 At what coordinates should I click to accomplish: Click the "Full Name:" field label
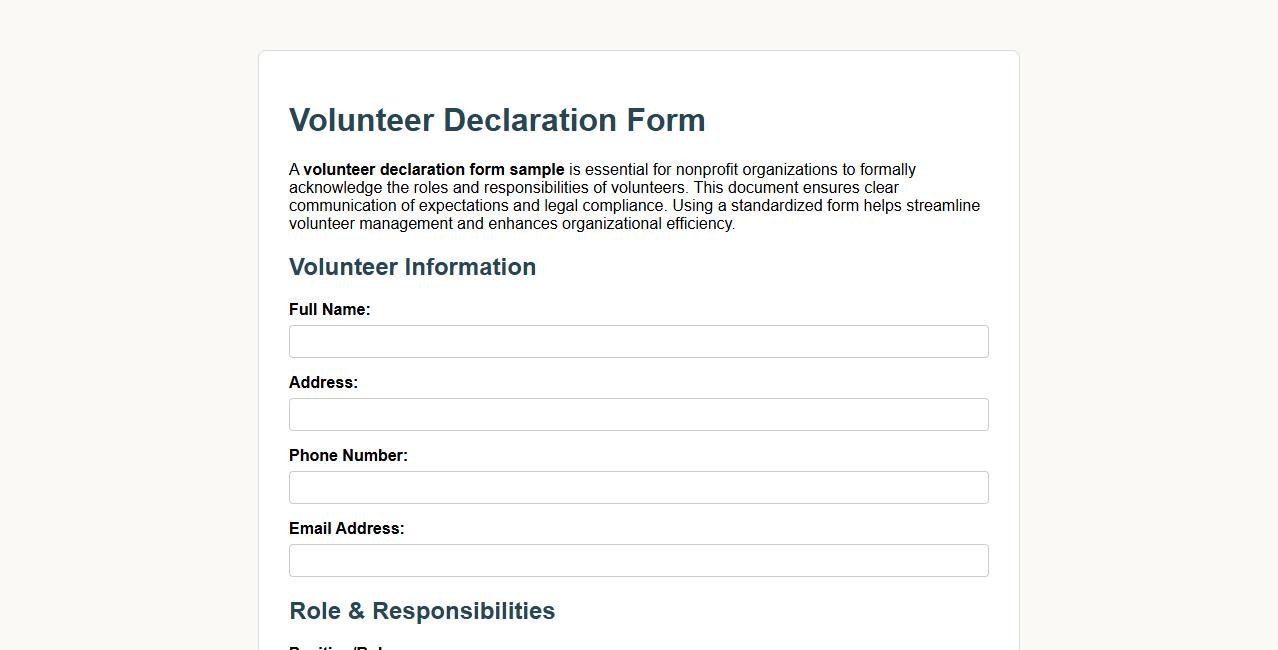[x=329, y=309]
